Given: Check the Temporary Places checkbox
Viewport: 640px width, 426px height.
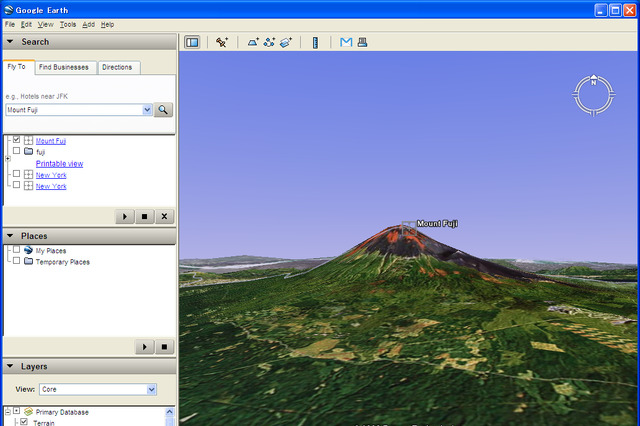Looking at the screenshot, I should point(16,260).
